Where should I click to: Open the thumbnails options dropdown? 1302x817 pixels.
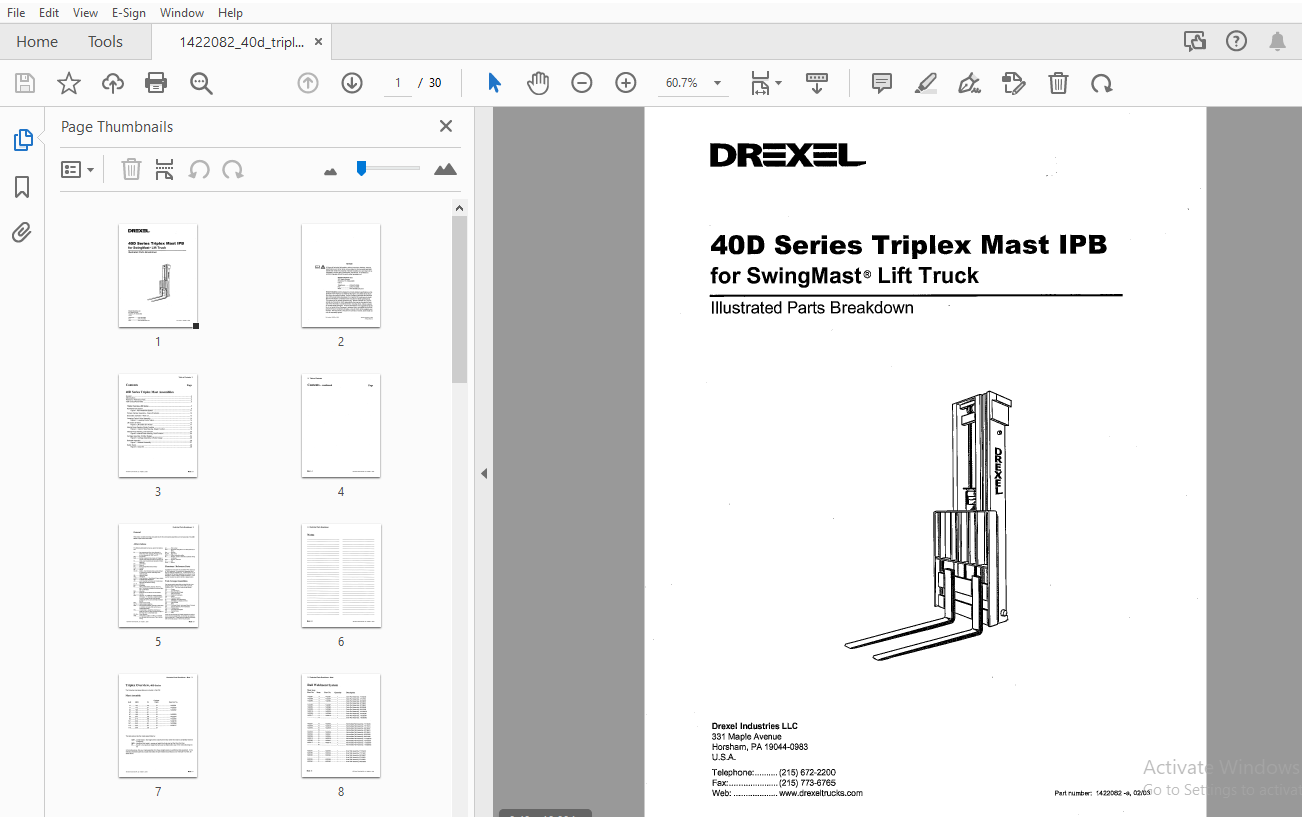pyautogui.click(x=78, y=170)
